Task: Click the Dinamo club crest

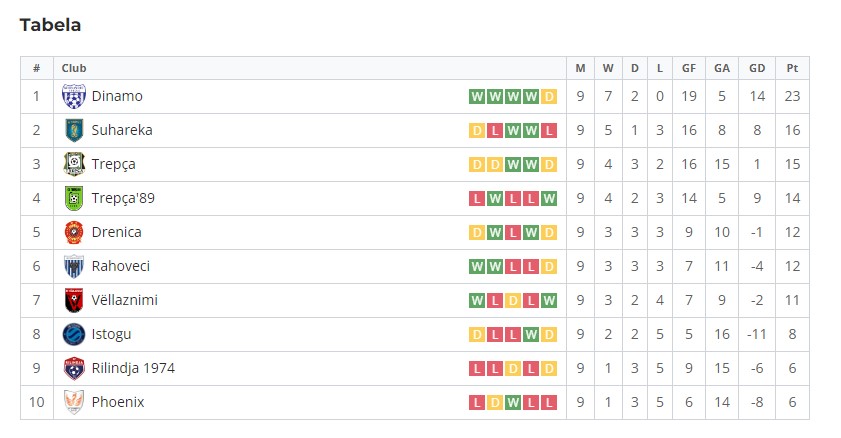Action: 73,96
